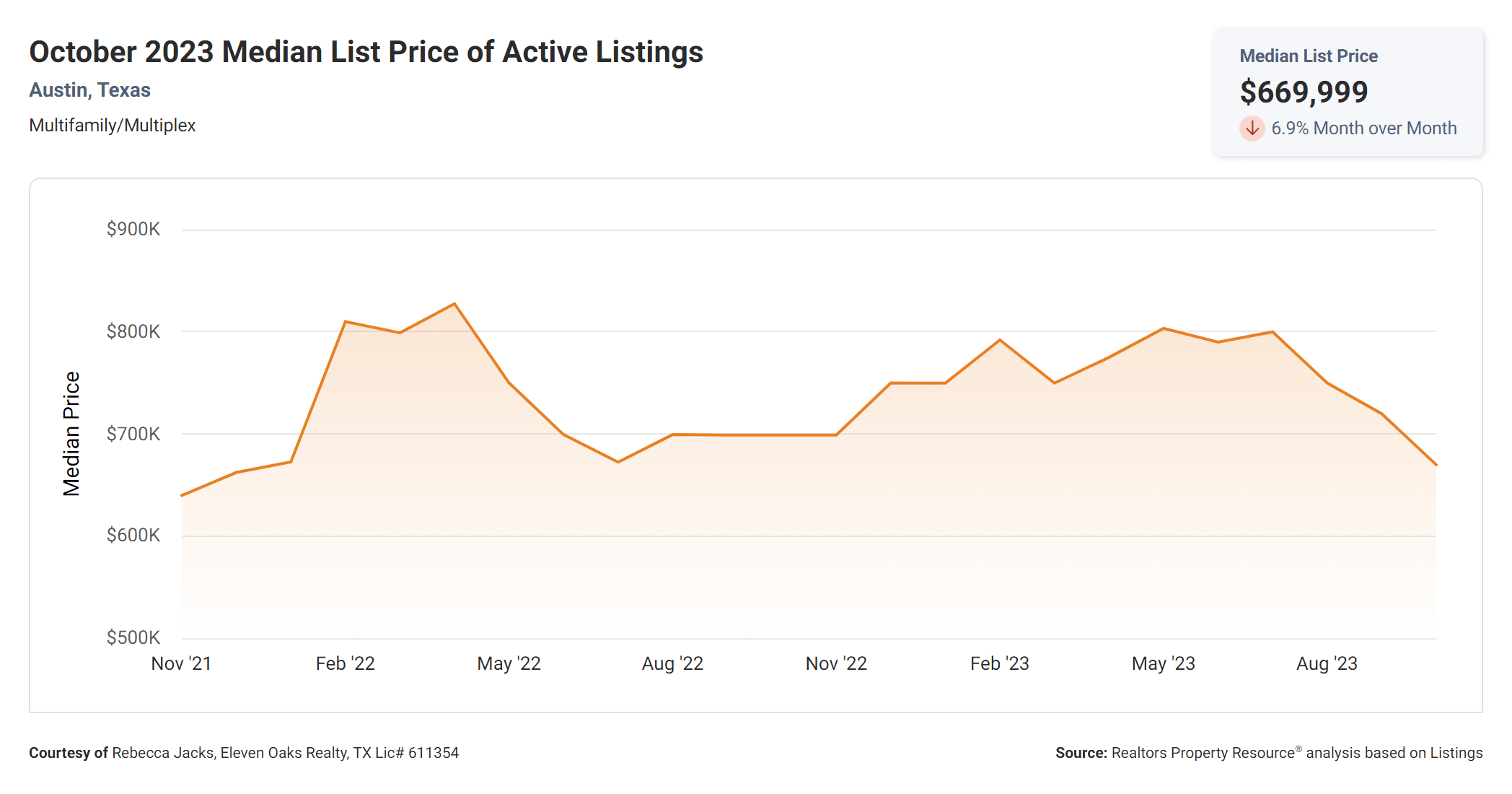Click the Feb '22 x-axis label
Viewport: 1512px width, 794px height.
pos(345,663)
